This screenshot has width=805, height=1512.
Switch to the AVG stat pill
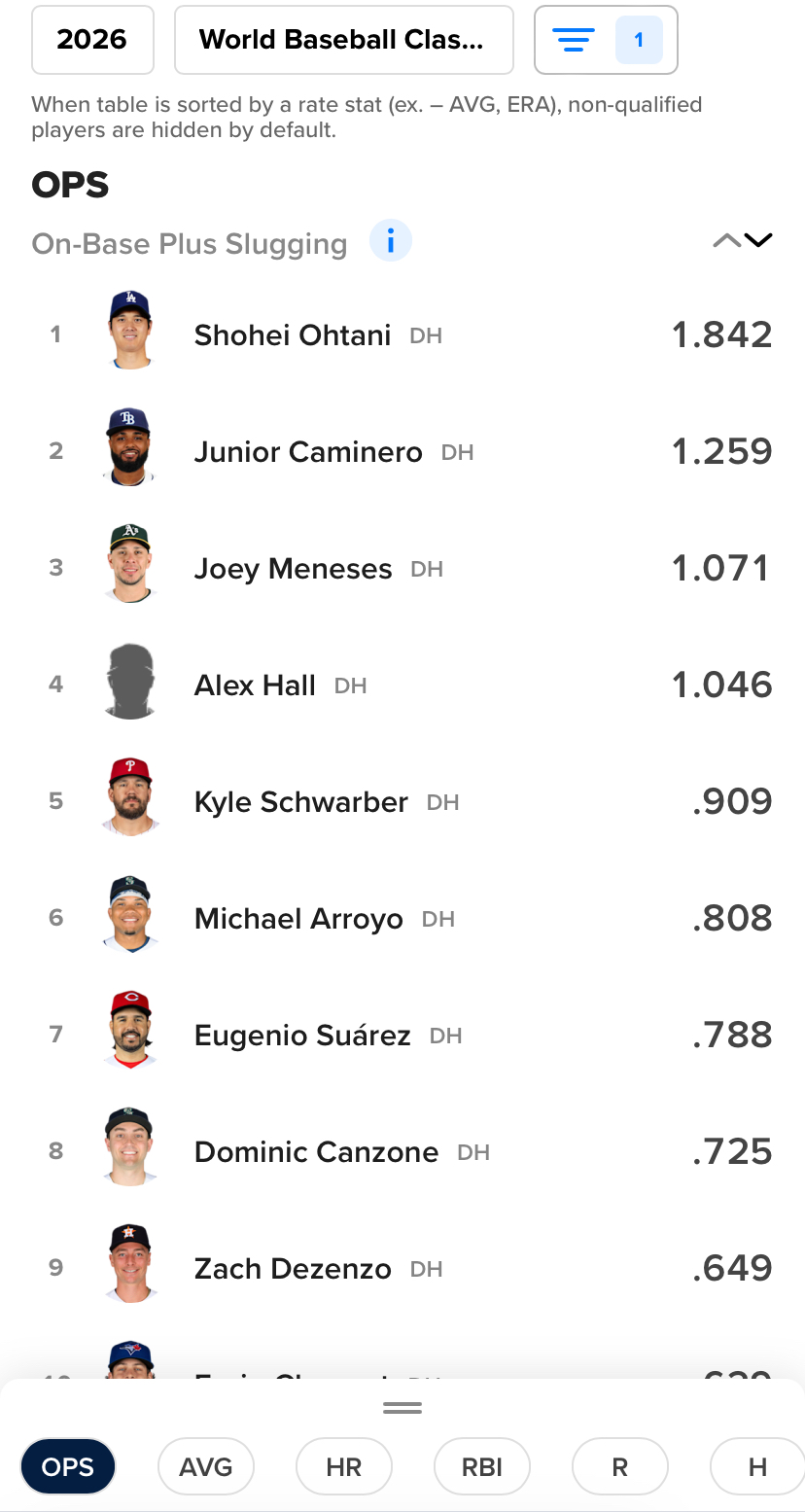pyautogui.click(x=206, y=1466)
